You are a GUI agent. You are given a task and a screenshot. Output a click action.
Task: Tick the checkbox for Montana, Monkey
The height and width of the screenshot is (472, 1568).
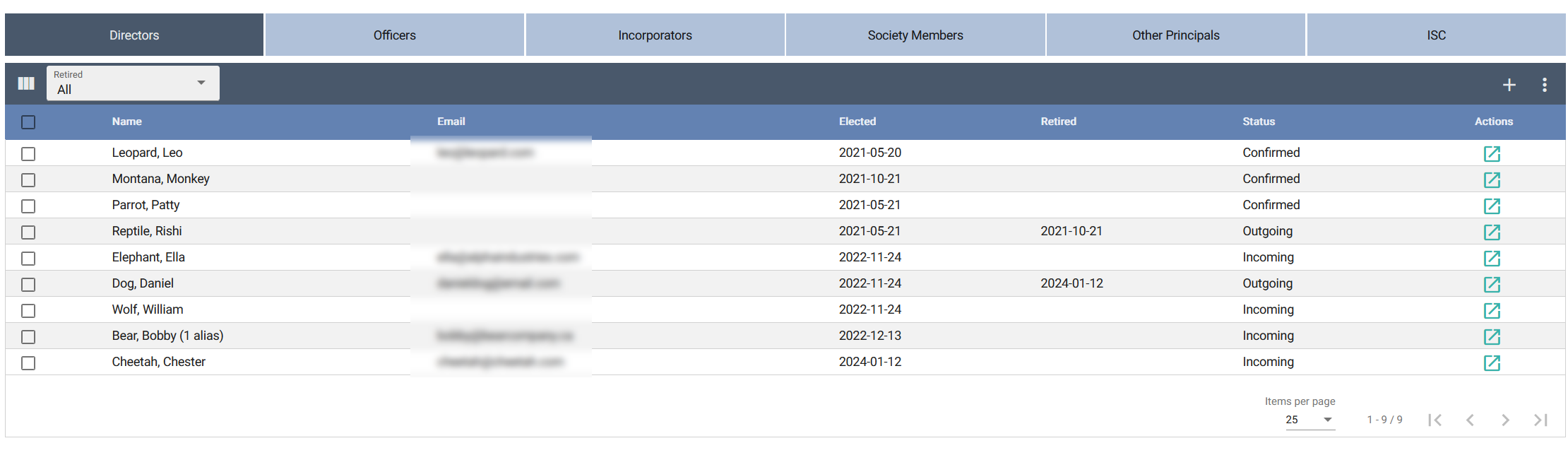28,180
